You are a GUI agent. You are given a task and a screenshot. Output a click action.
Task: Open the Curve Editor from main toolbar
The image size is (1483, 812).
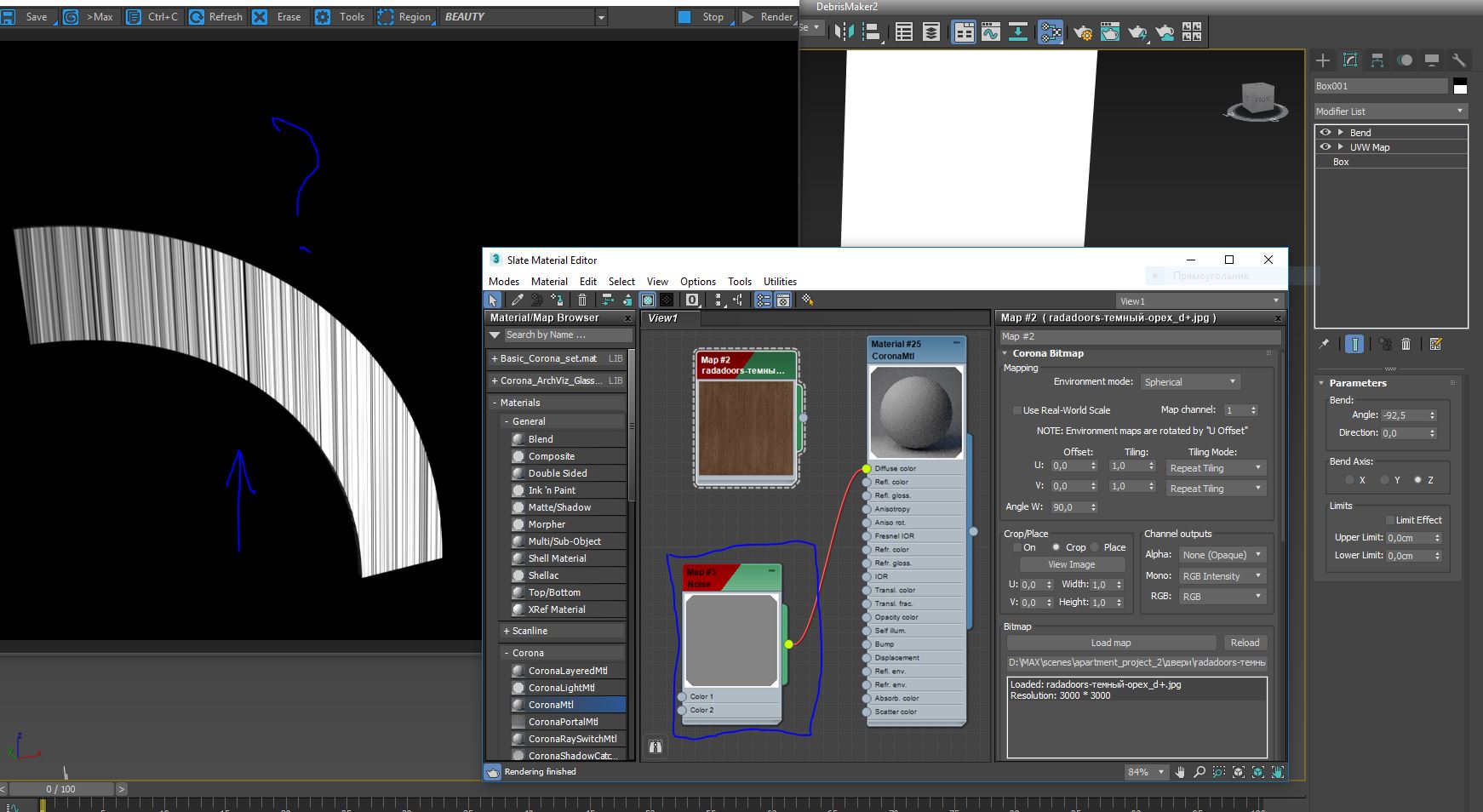[990, 32]
